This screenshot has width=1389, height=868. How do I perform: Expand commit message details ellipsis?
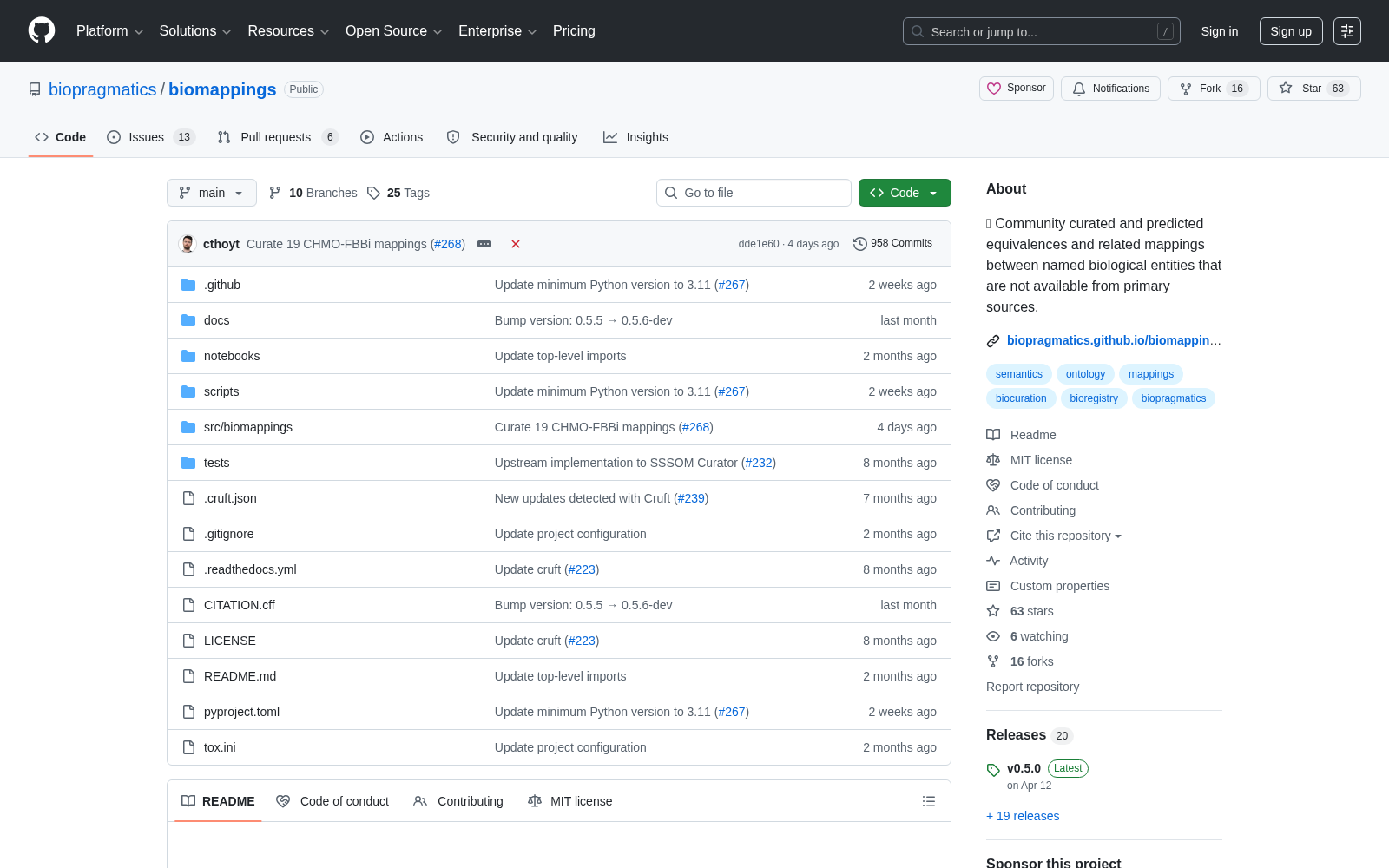(484, 244)
